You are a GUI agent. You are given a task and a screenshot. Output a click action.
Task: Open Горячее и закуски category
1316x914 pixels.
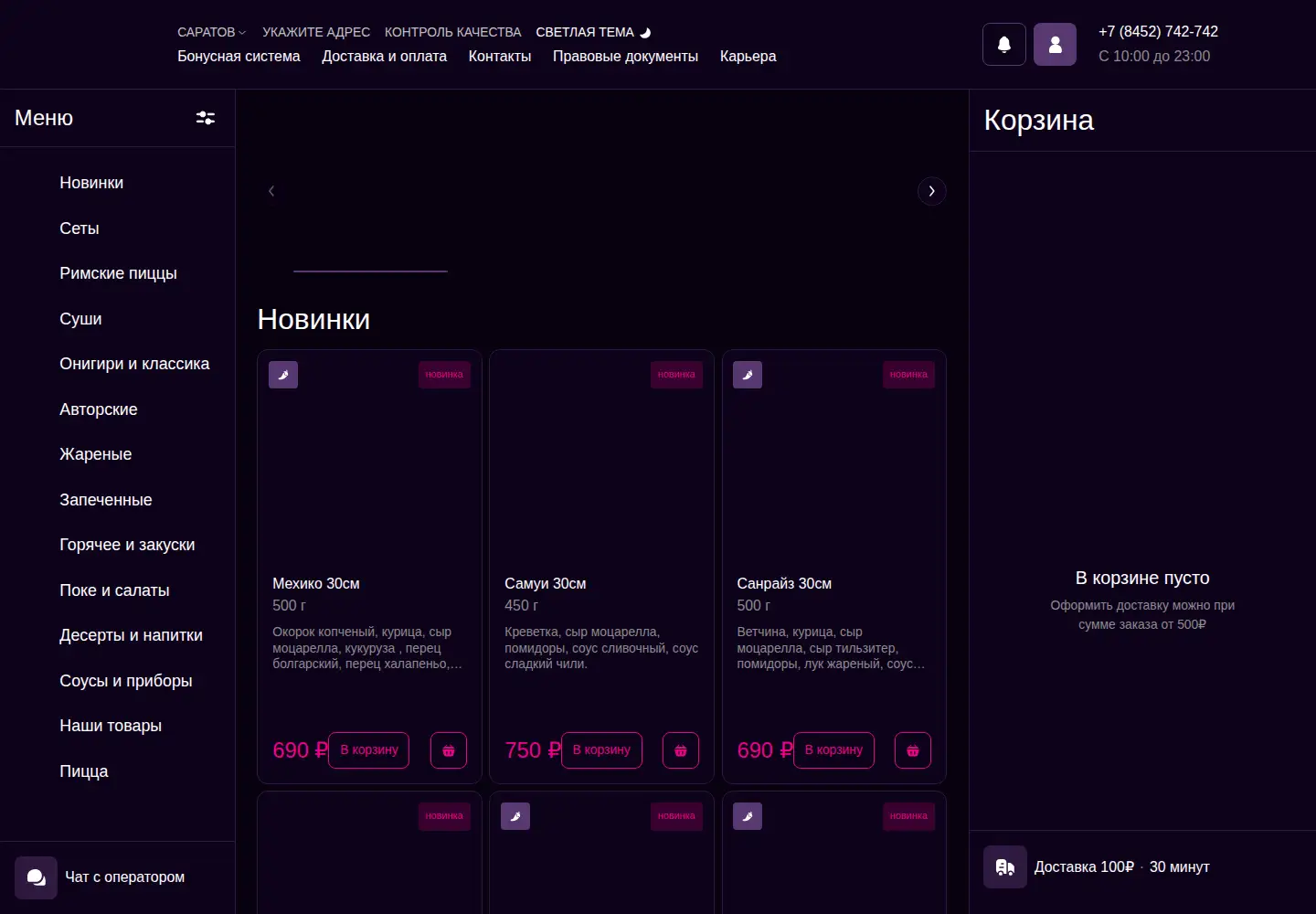[127, 545]
